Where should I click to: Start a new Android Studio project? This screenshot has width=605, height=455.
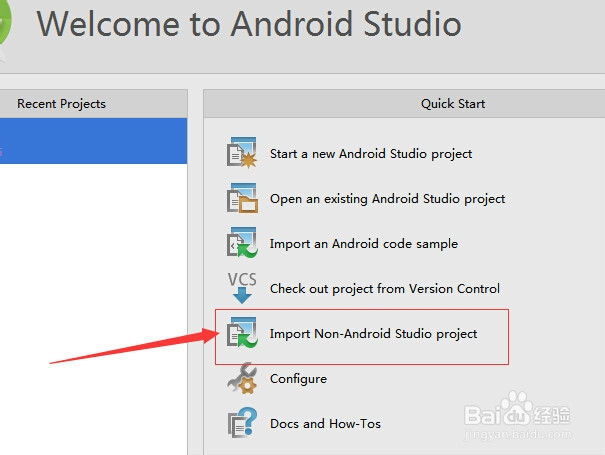tap(371, 154)
